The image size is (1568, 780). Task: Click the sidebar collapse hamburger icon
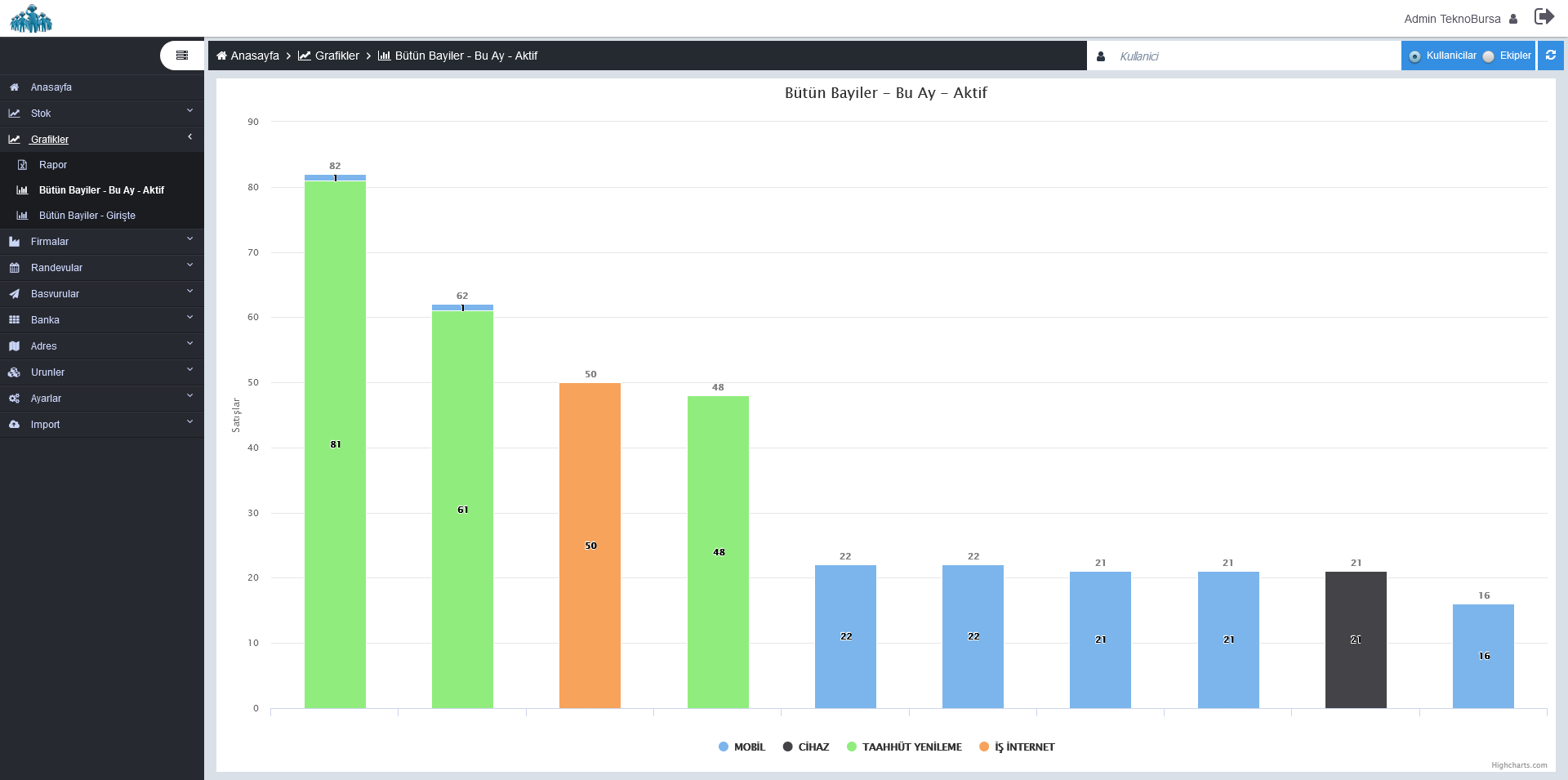[182, 56]
